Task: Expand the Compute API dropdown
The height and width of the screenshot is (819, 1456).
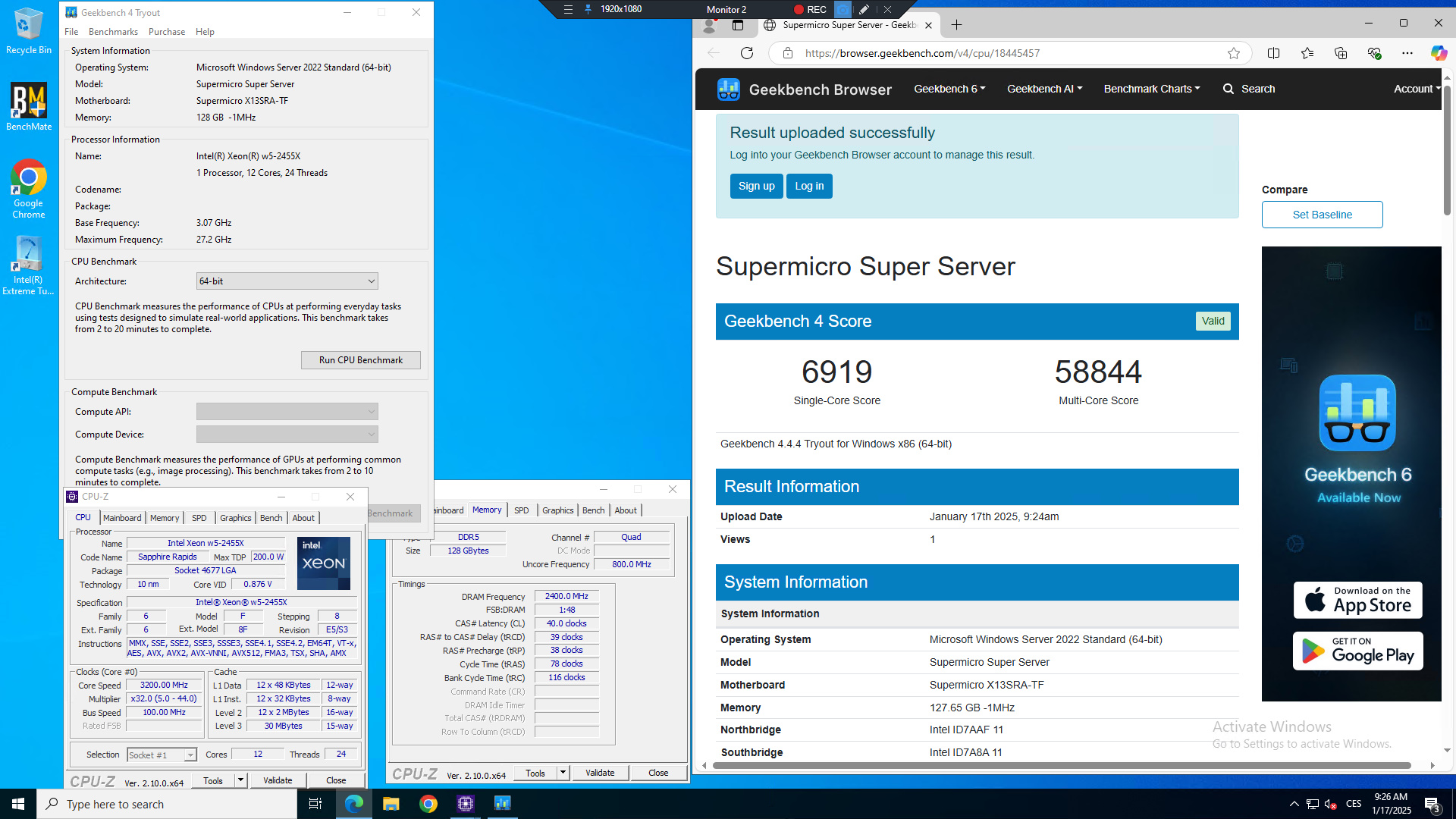Action: click(287, 412)
